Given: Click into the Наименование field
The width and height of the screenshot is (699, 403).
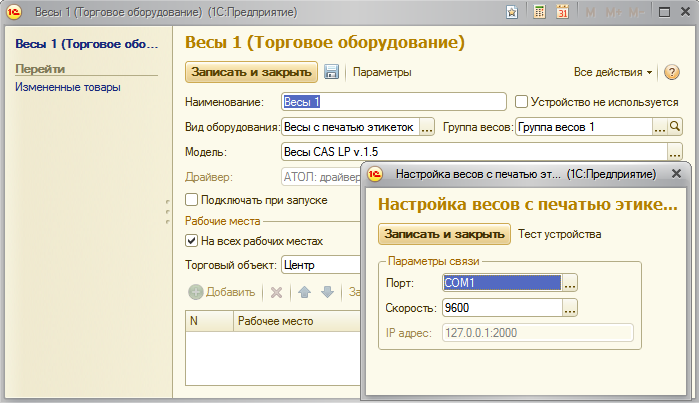Looking at the screenshot, I should (394, 102).
